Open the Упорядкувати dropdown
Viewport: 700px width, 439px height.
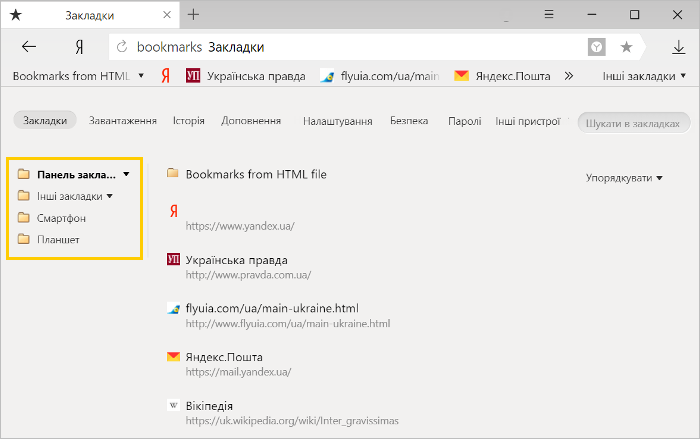point(624,178)
